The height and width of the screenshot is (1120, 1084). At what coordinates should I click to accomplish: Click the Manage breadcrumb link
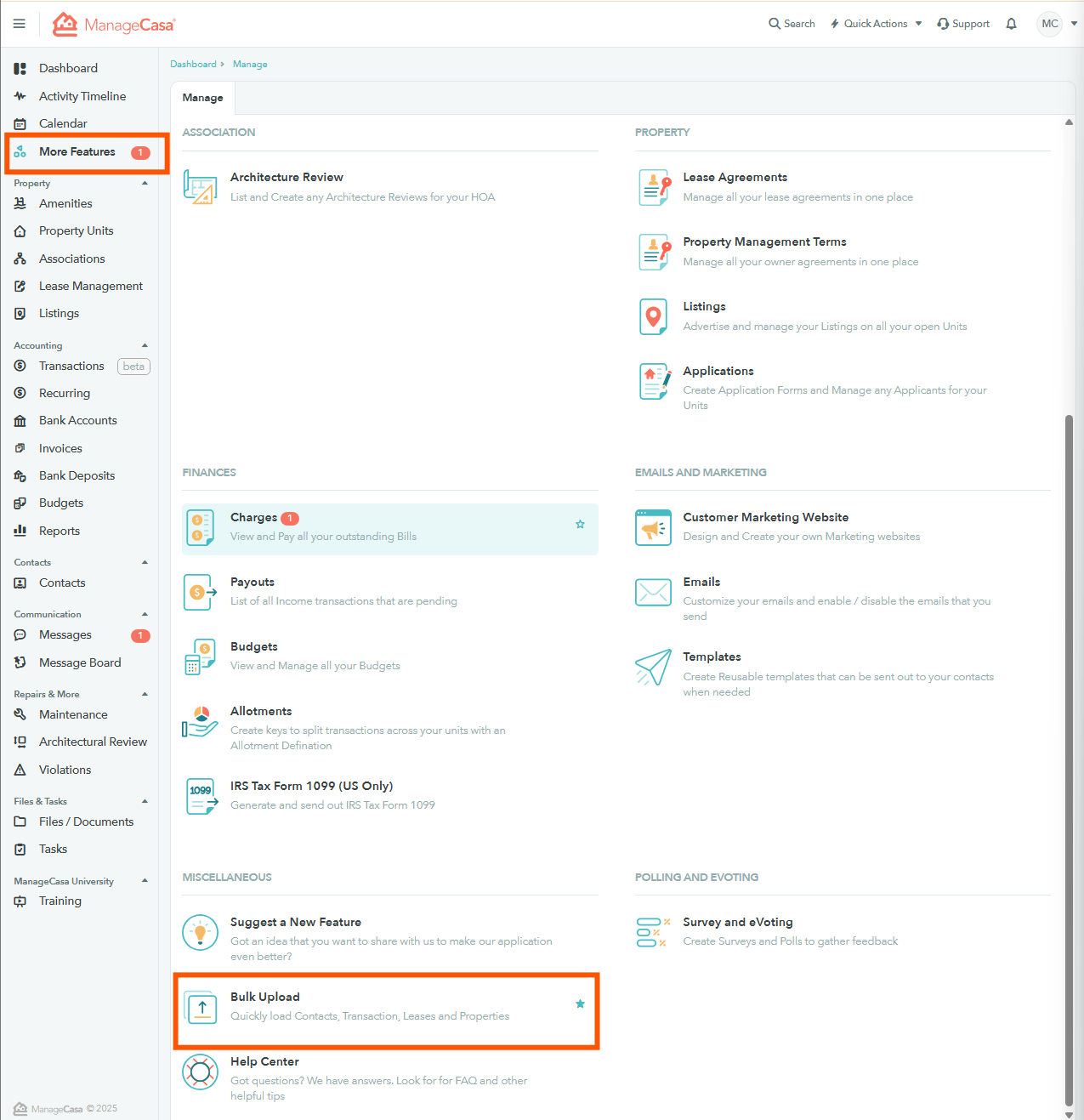coord(250,64)
